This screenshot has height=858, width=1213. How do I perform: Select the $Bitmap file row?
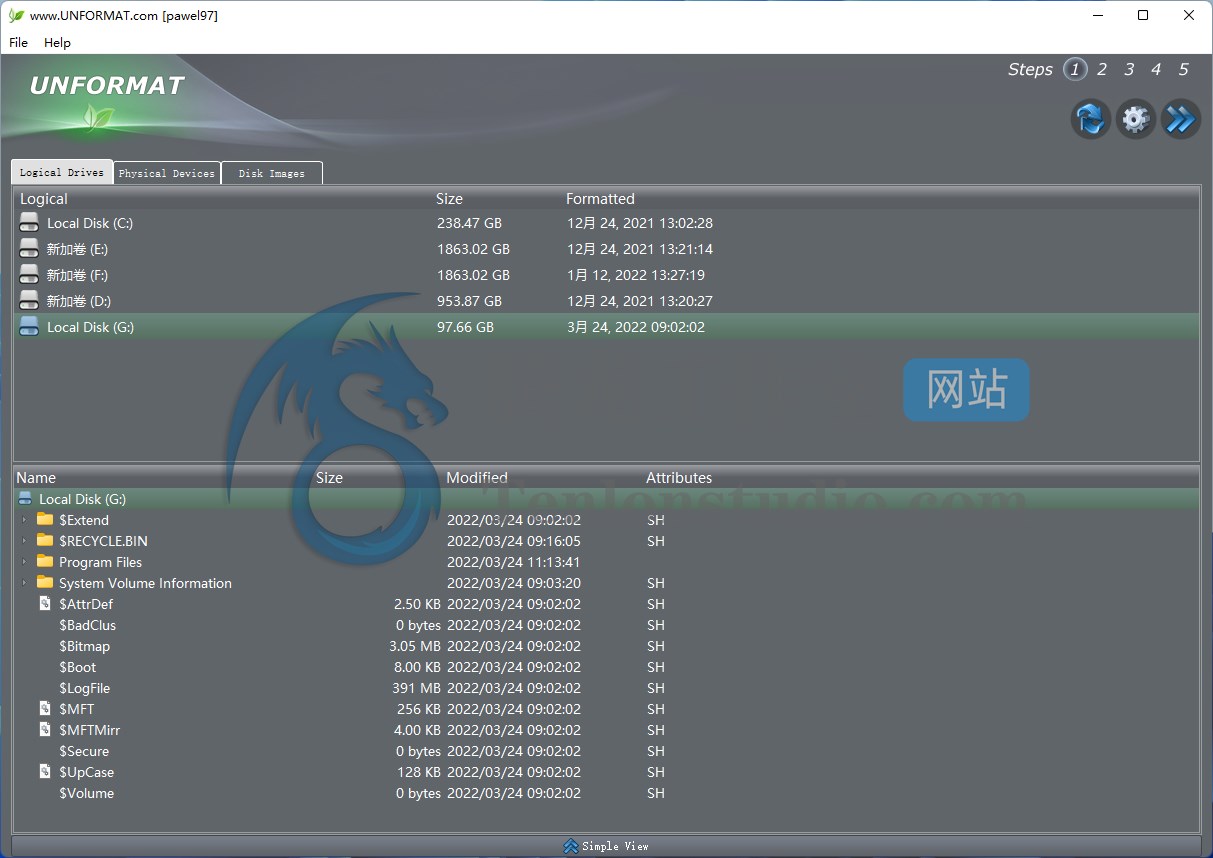606,646
